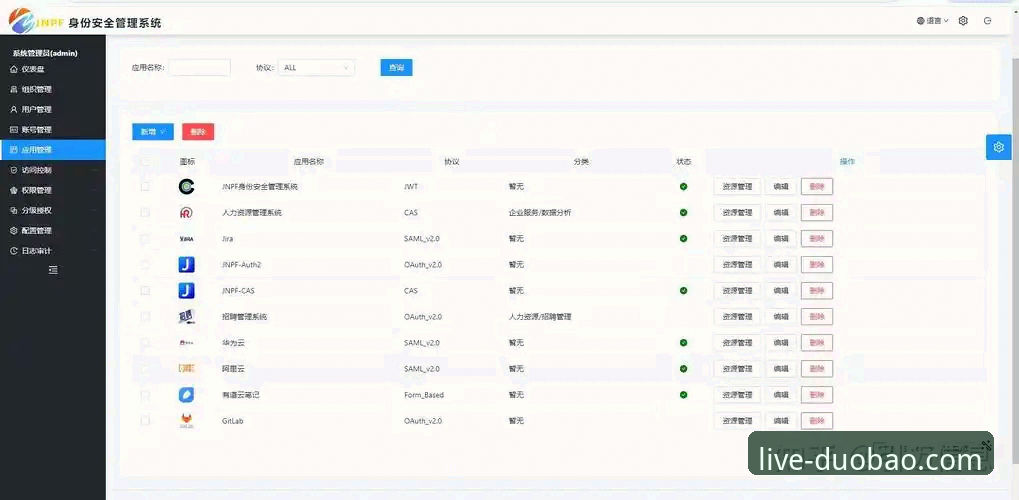Open 应用管理 in the sidebar menu
This screenshot has height=500, width=1019.
coord(53,150)
